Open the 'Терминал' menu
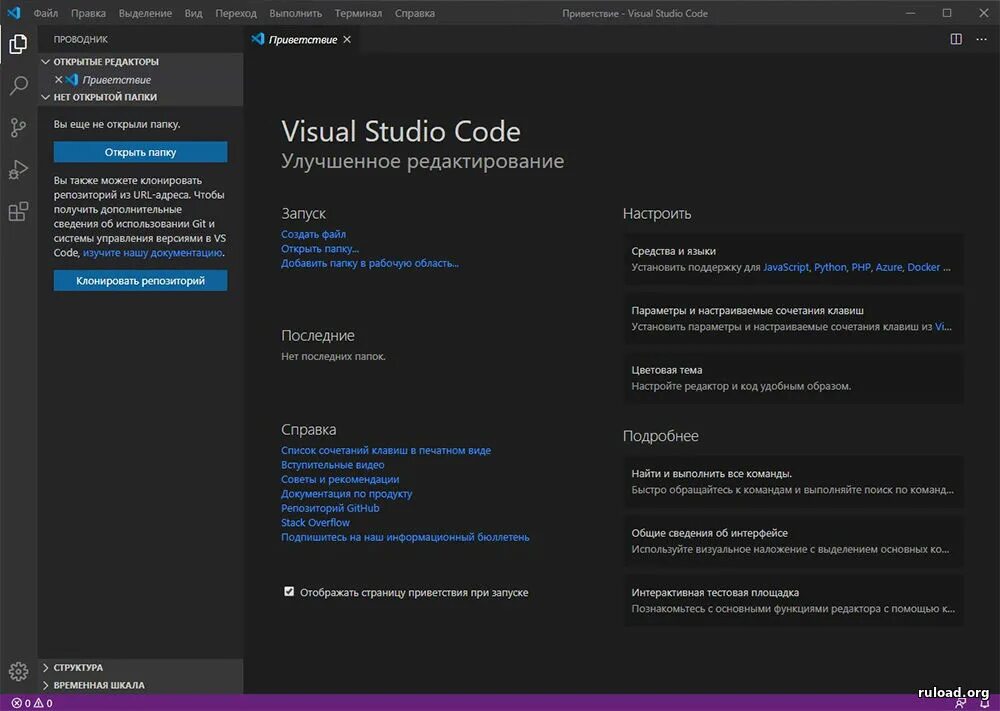Screen dimensions: 1000x711 (358, 14)
